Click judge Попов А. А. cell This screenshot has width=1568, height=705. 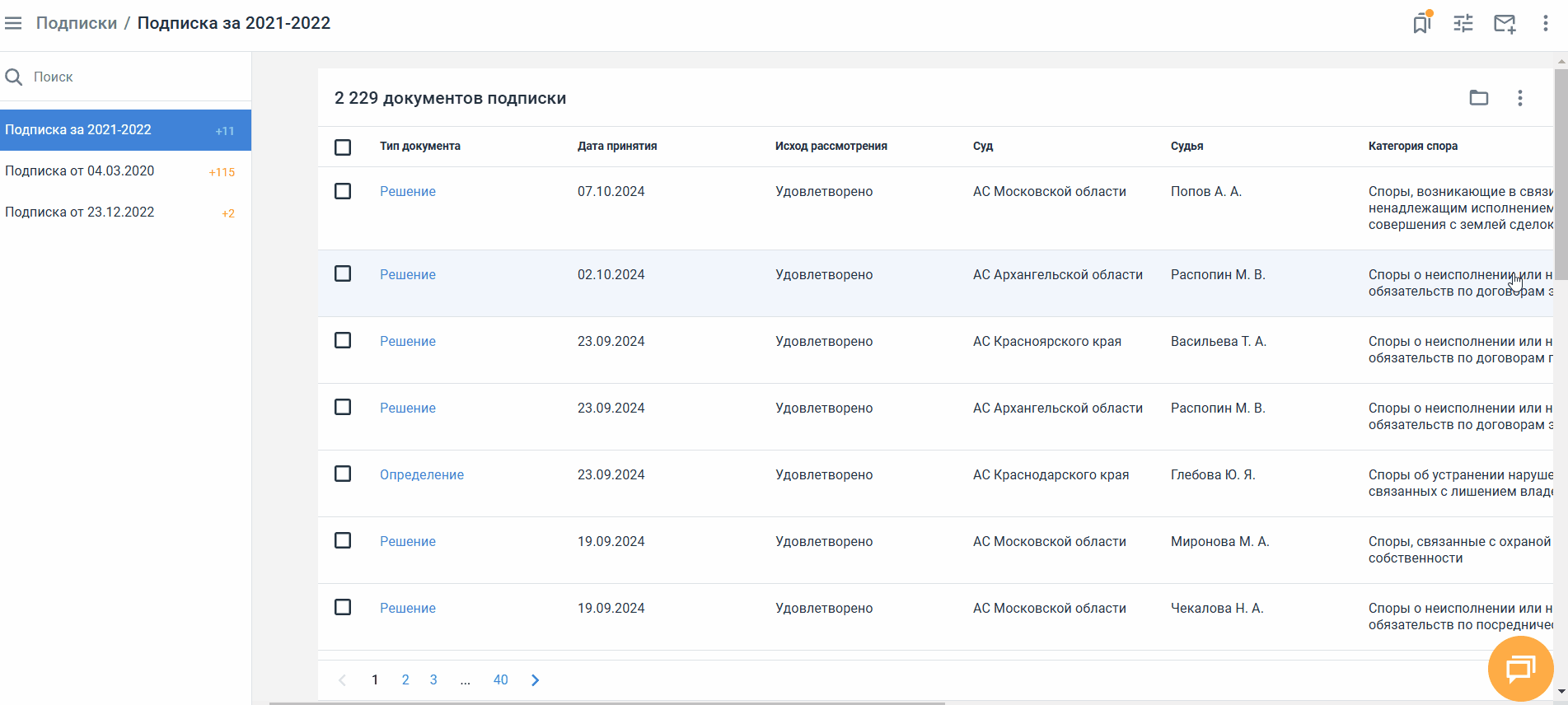point(1206,191)
